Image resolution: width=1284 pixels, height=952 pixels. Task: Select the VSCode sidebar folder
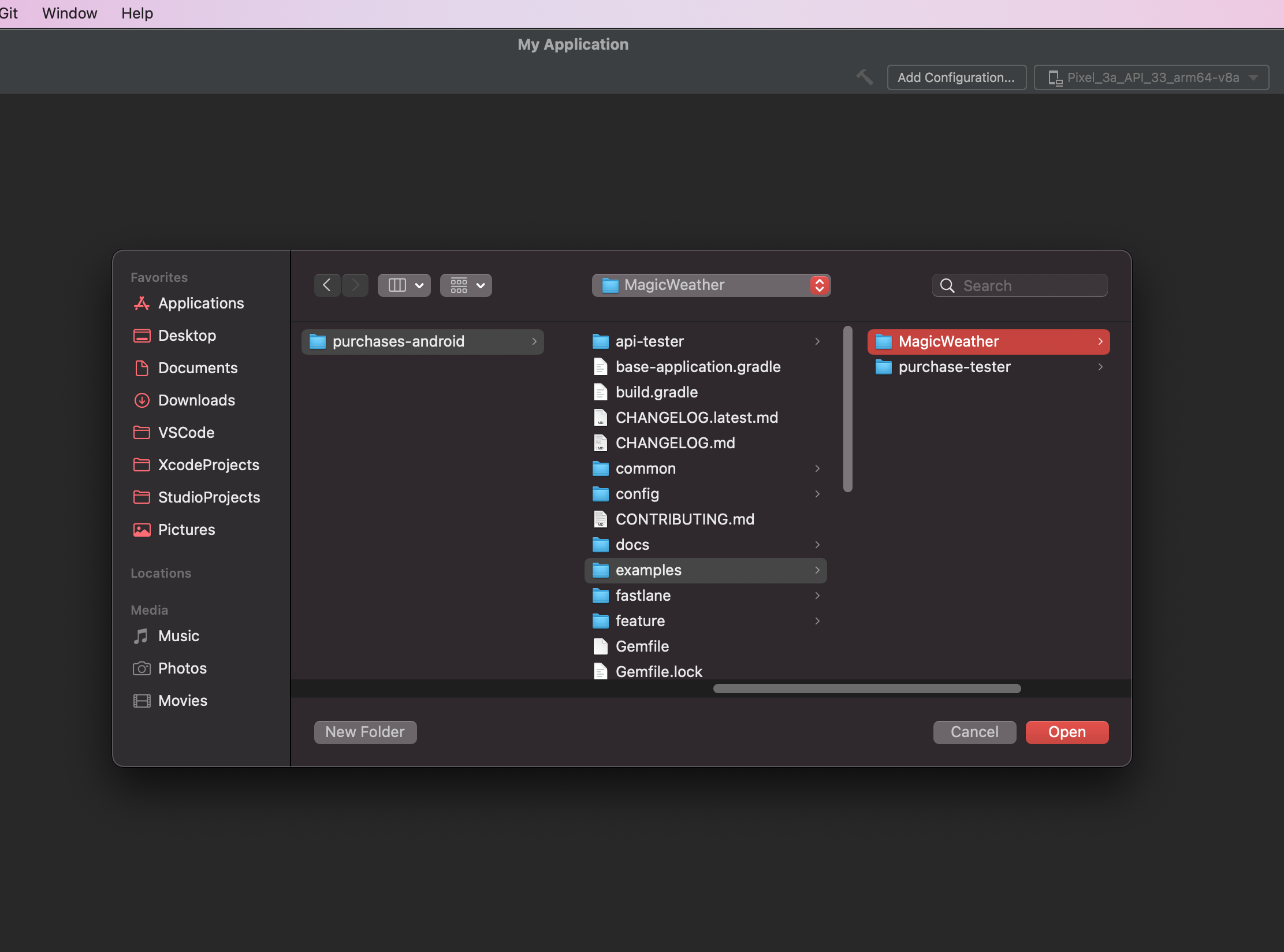click(186, 433)
